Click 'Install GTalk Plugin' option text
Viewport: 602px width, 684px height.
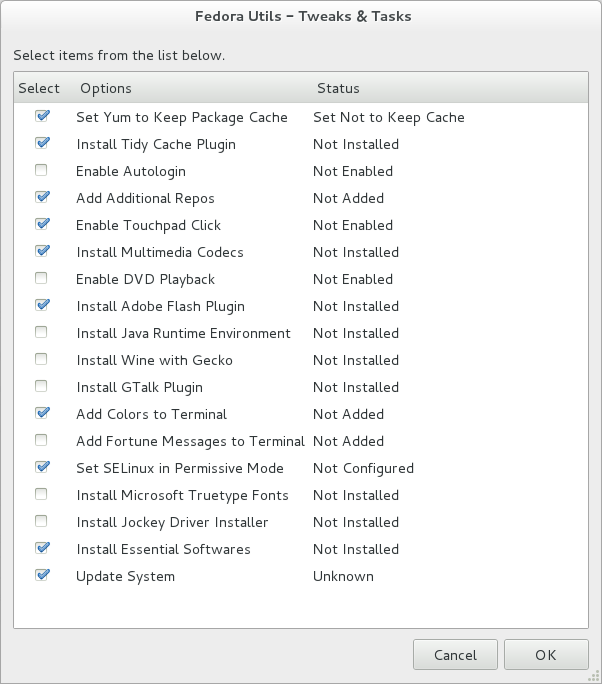pyautogui.click(x=140, y=388)
